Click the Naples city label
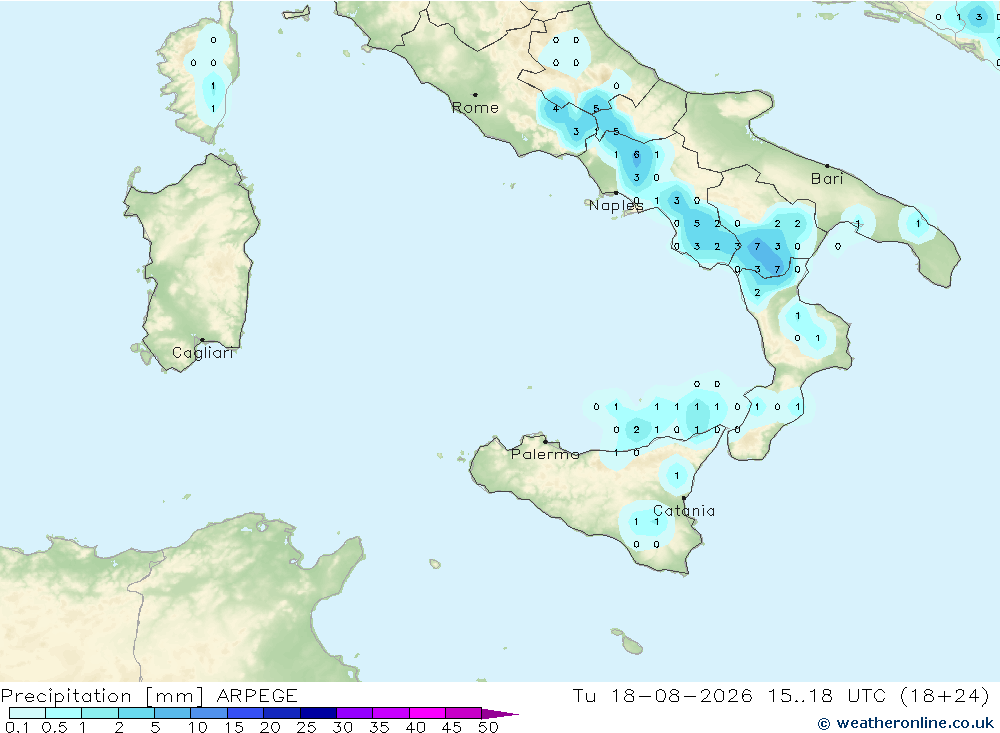1000x733 pixels. (x=615, y=205)
